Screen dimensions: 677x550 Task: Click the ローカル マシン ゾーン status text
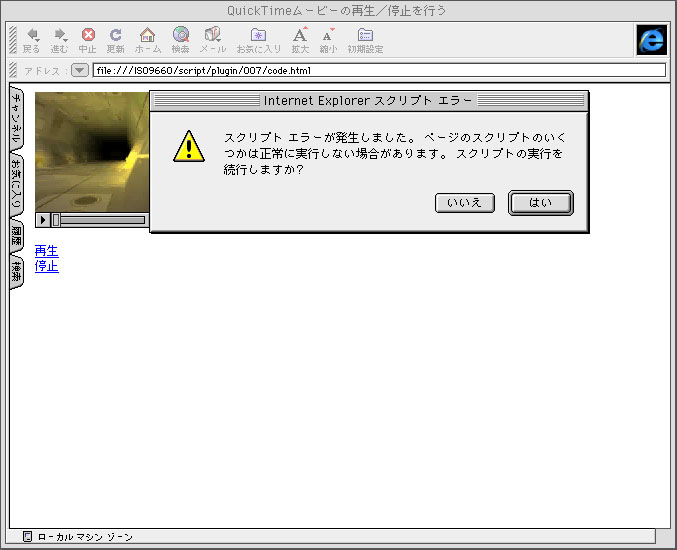85,537
